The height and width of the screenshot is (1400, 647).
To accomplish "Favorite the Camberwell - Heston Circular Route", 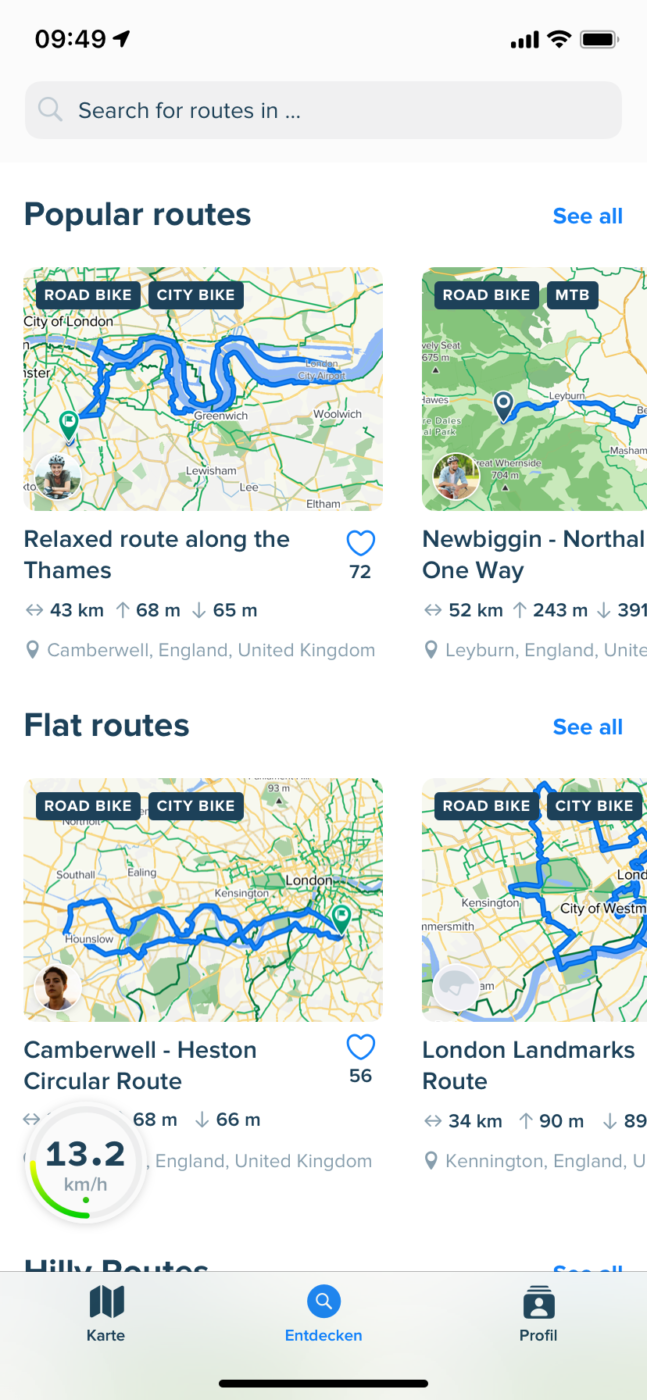I will coord(360,1047).
